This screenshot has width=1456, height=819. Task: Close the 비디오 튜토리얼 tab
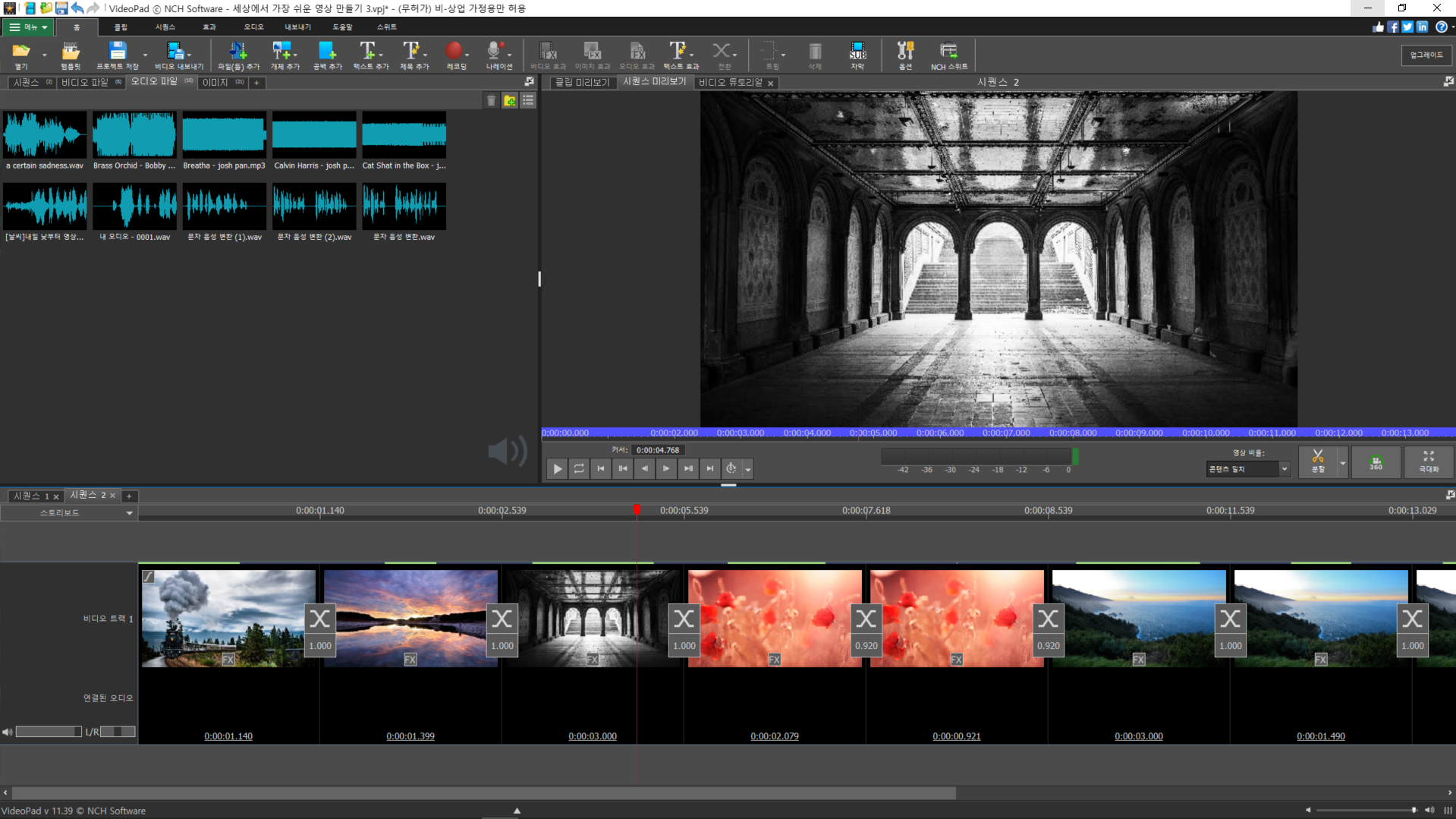tap(770, 83)
